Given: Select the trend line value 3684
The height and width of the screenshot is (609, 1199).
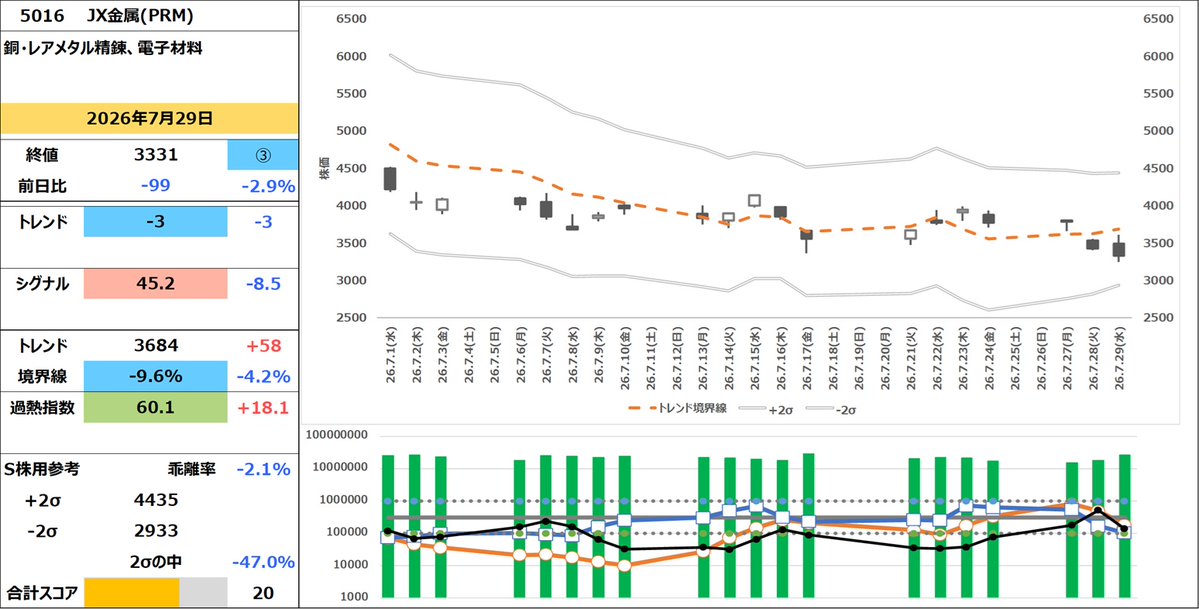Looking at the screenshot, I should point(155,346).
